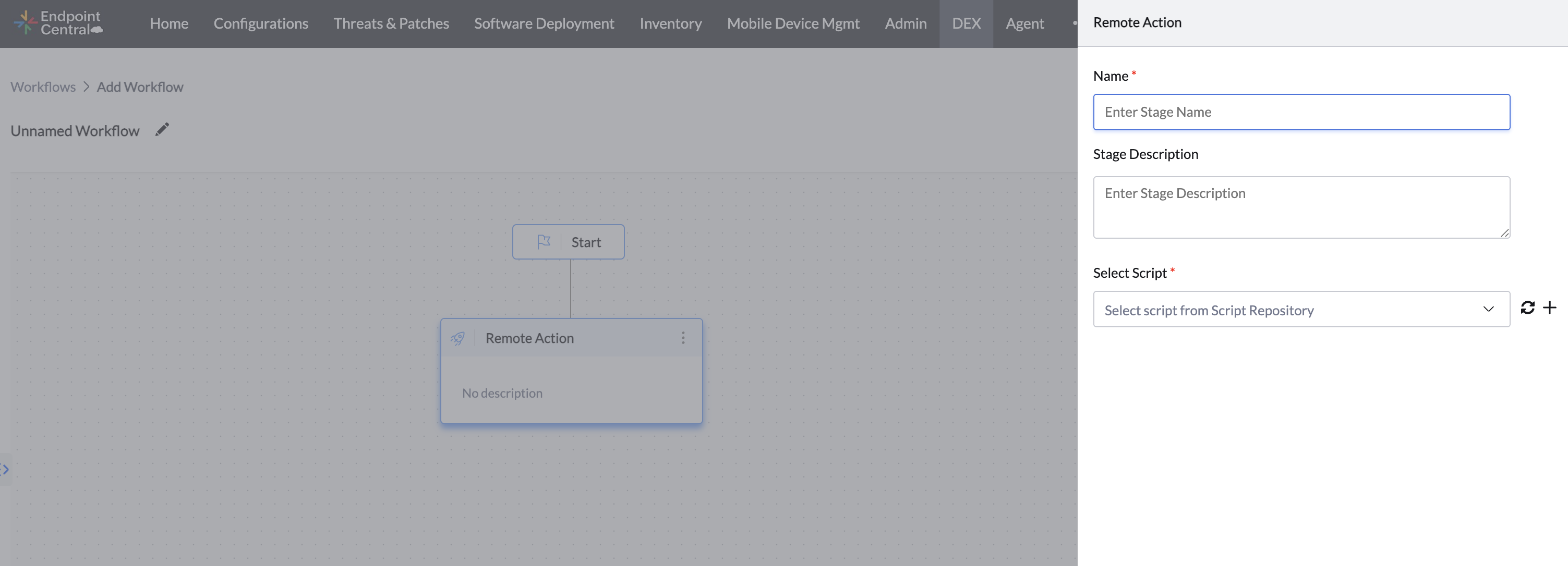Switch to the DEX tab
Screen dimensions: 1568x566
coord(967,23)
